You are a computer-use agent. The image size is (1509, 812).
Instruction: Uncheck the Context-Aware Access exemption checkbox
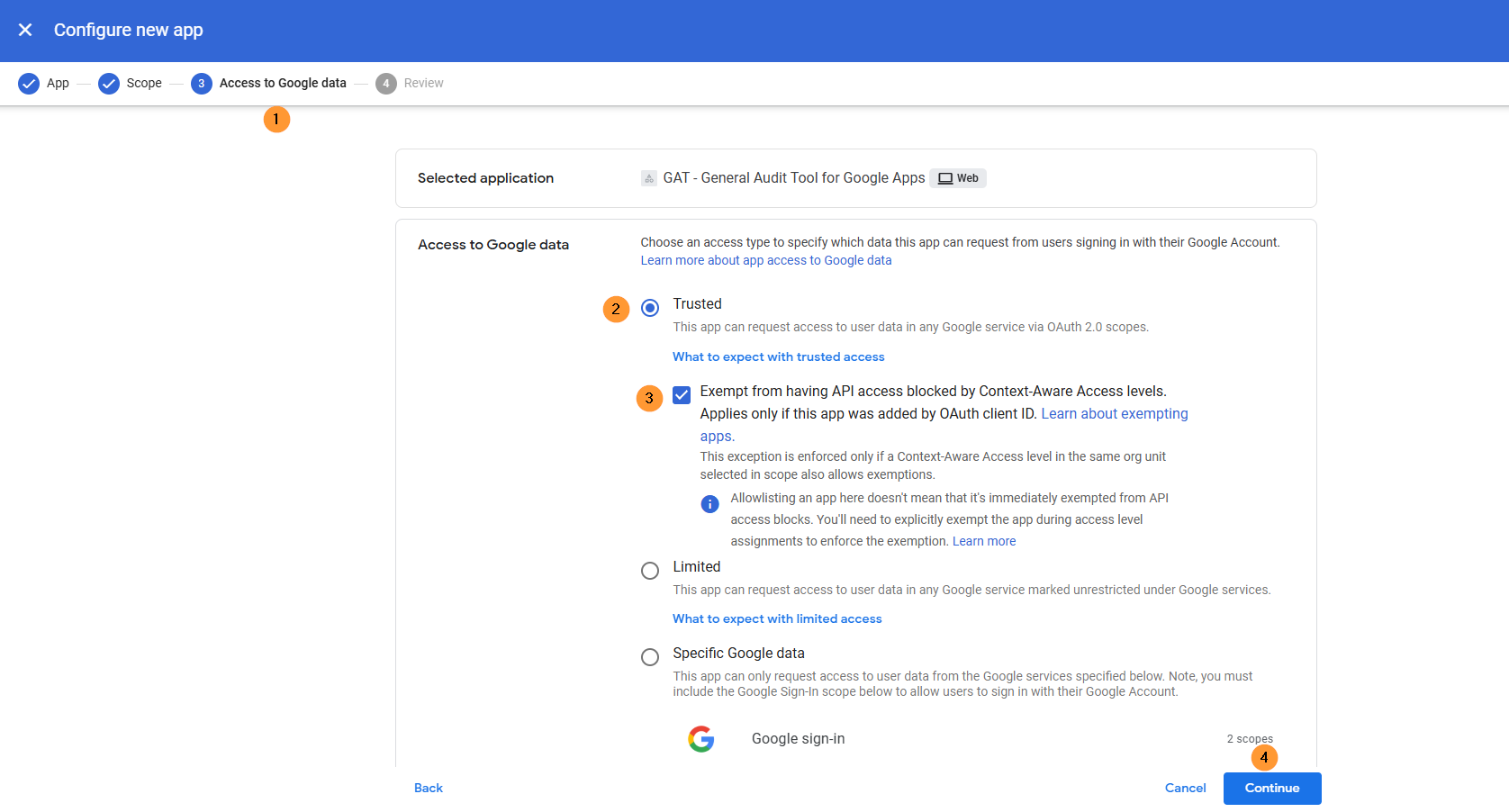pyautogui.click(x=682, y=395)
